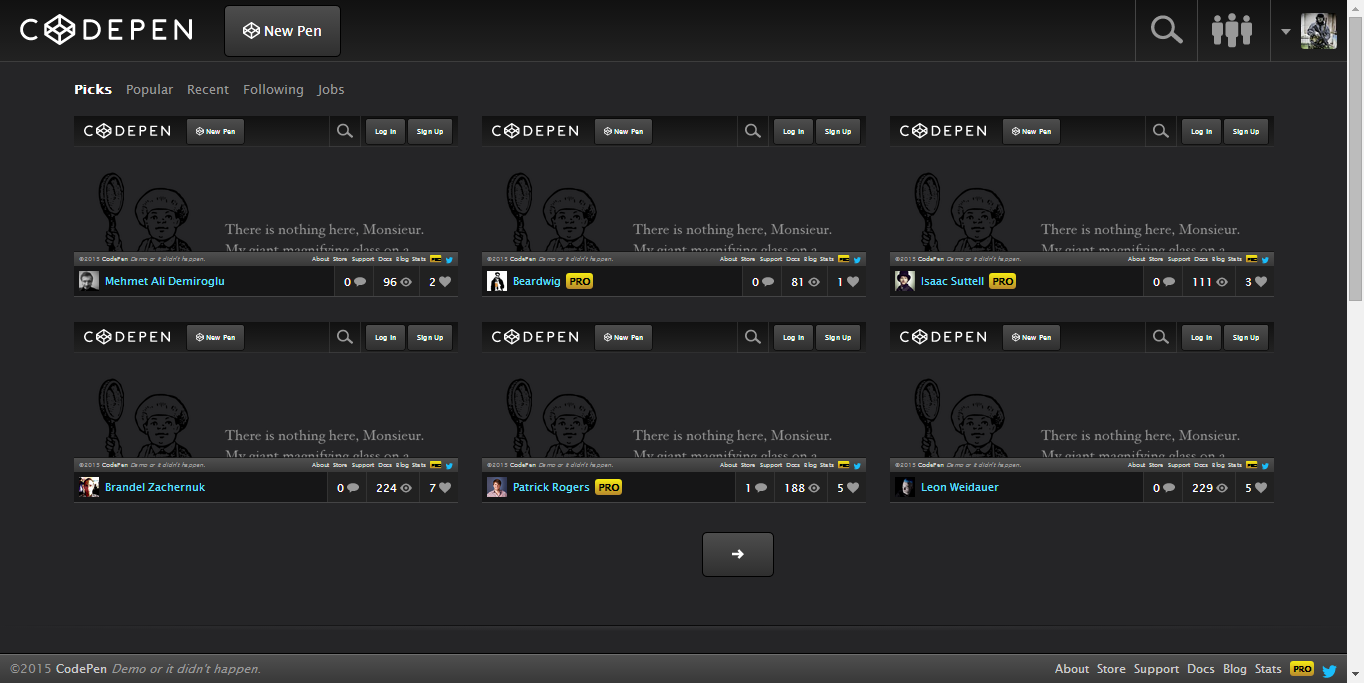The height and width of the screenshot is (683, 1364).
Task: Click Patrick Rogers' PRO badge
Action: pyautogui.click(x=609, y=487)
